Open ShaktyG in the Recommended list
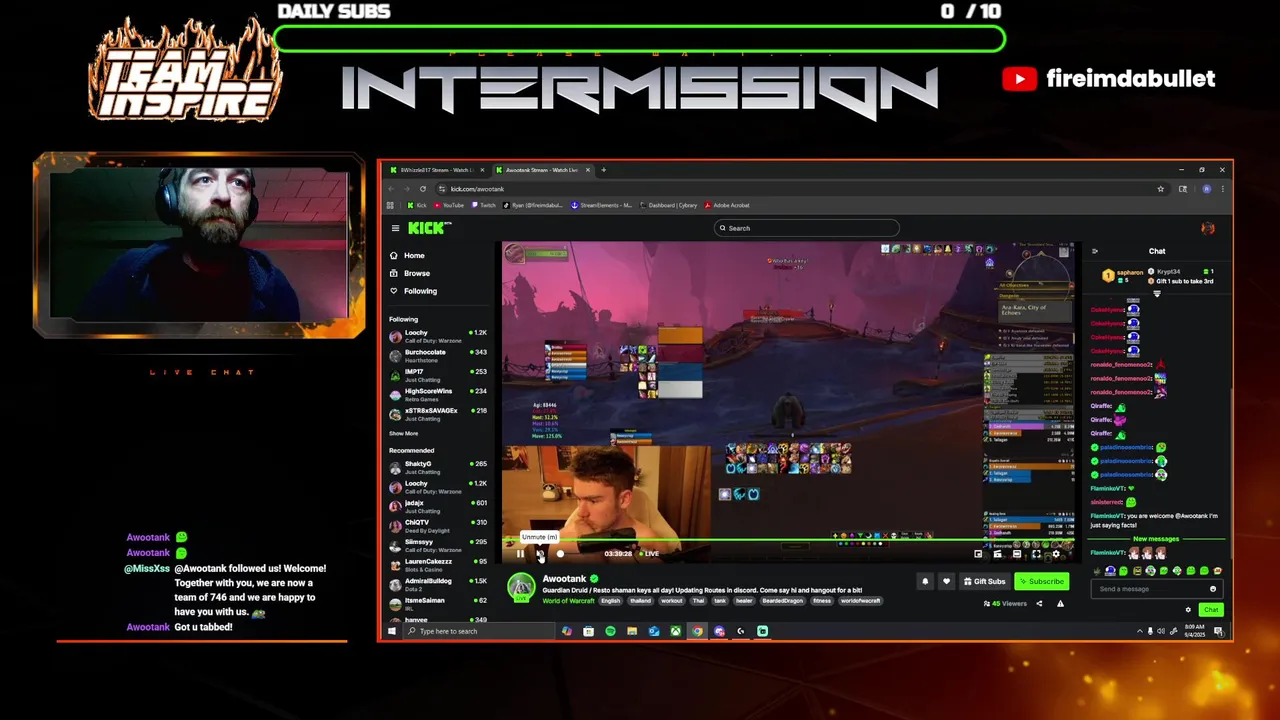 click(438, 467)
